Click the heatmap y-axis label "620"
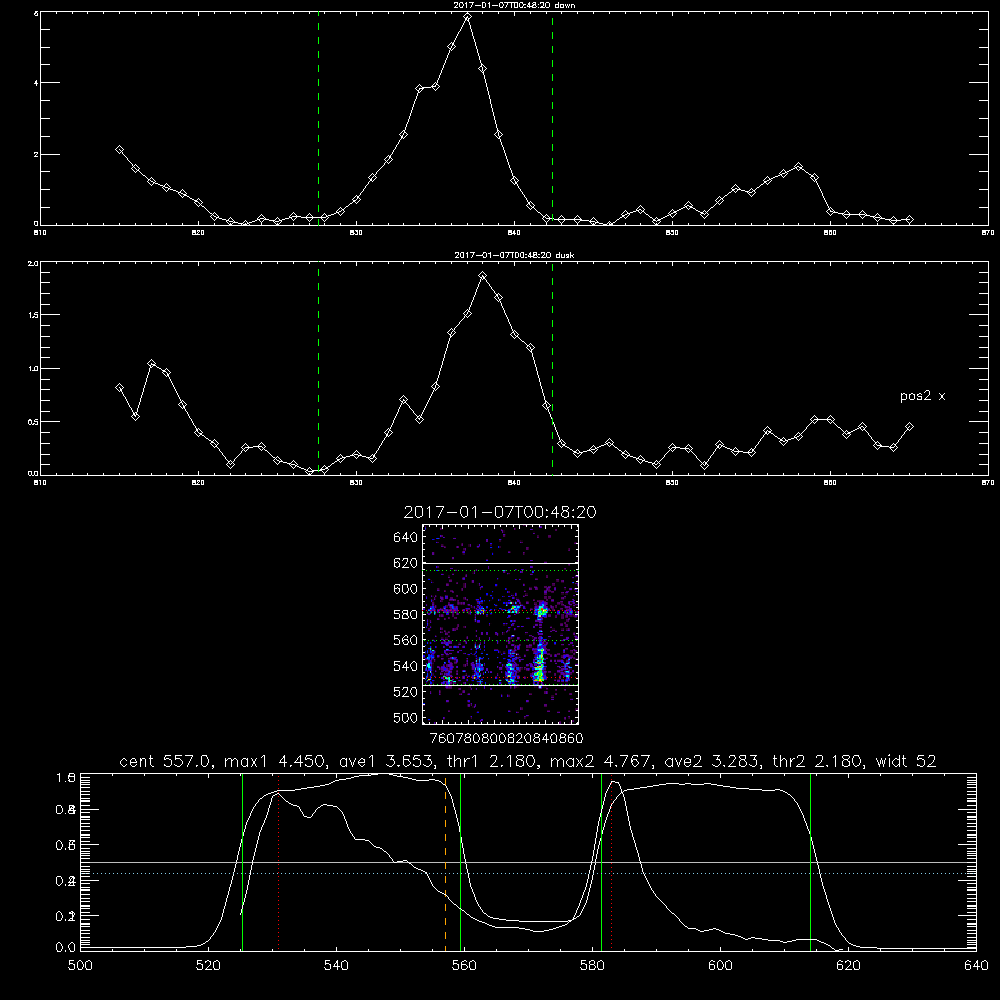The image size is (1000, 1000). [x=406, y=563]
